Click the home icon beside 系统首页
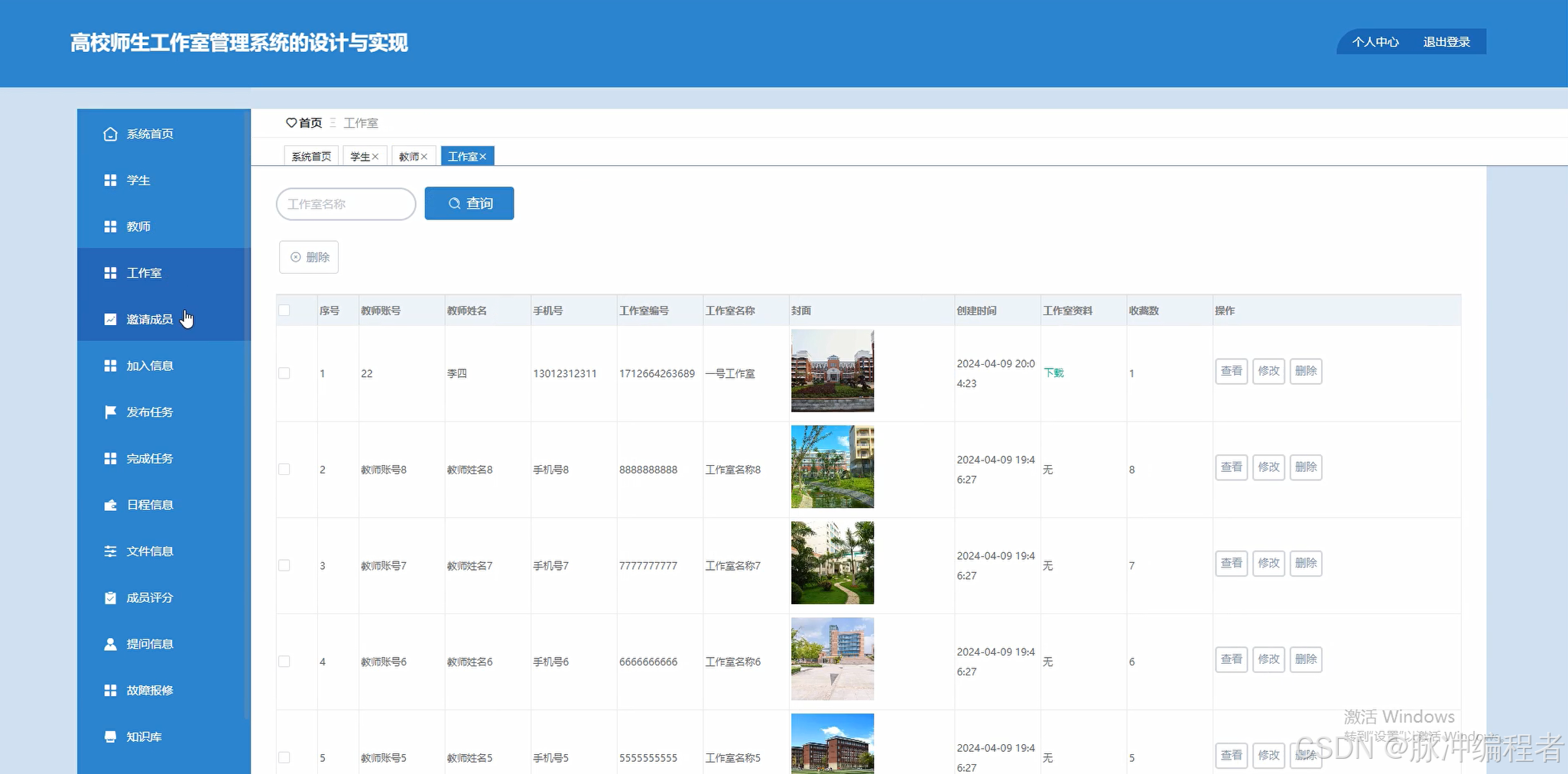The width and height of the screenshot is (1568, 774). [x=110, y=134]
